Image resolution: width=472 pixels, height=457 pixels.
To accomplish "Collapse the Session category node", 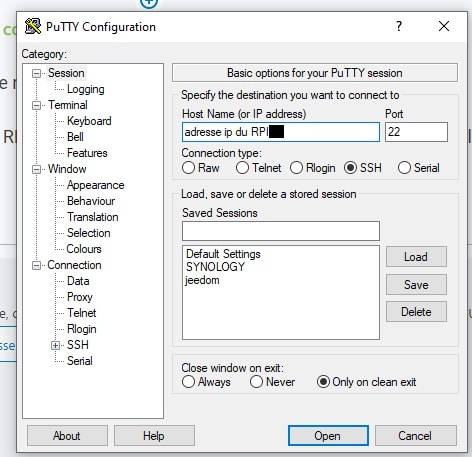I will (36, 73).
